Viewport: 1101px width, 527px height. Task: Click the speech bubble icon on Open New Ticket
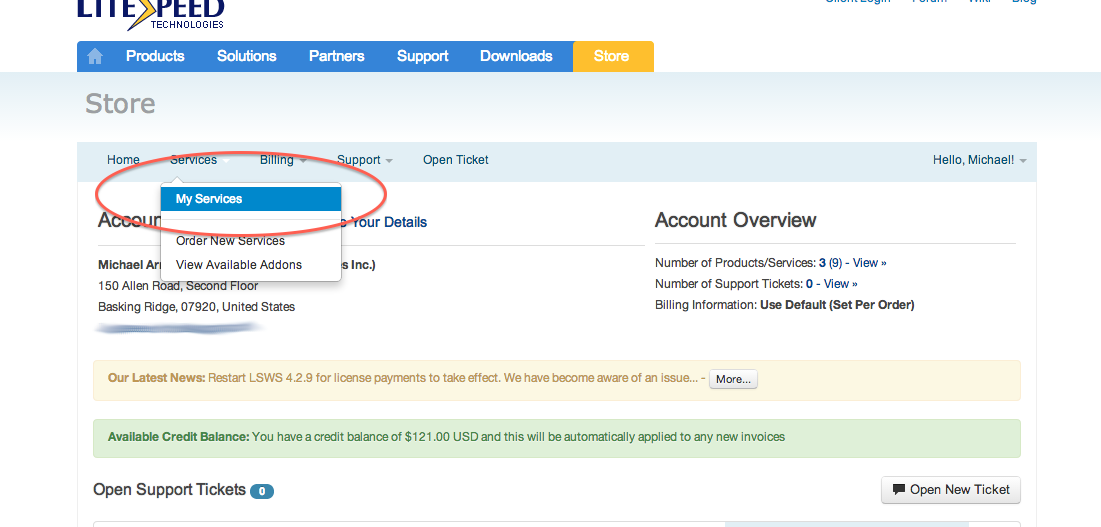tap(899, 490)
